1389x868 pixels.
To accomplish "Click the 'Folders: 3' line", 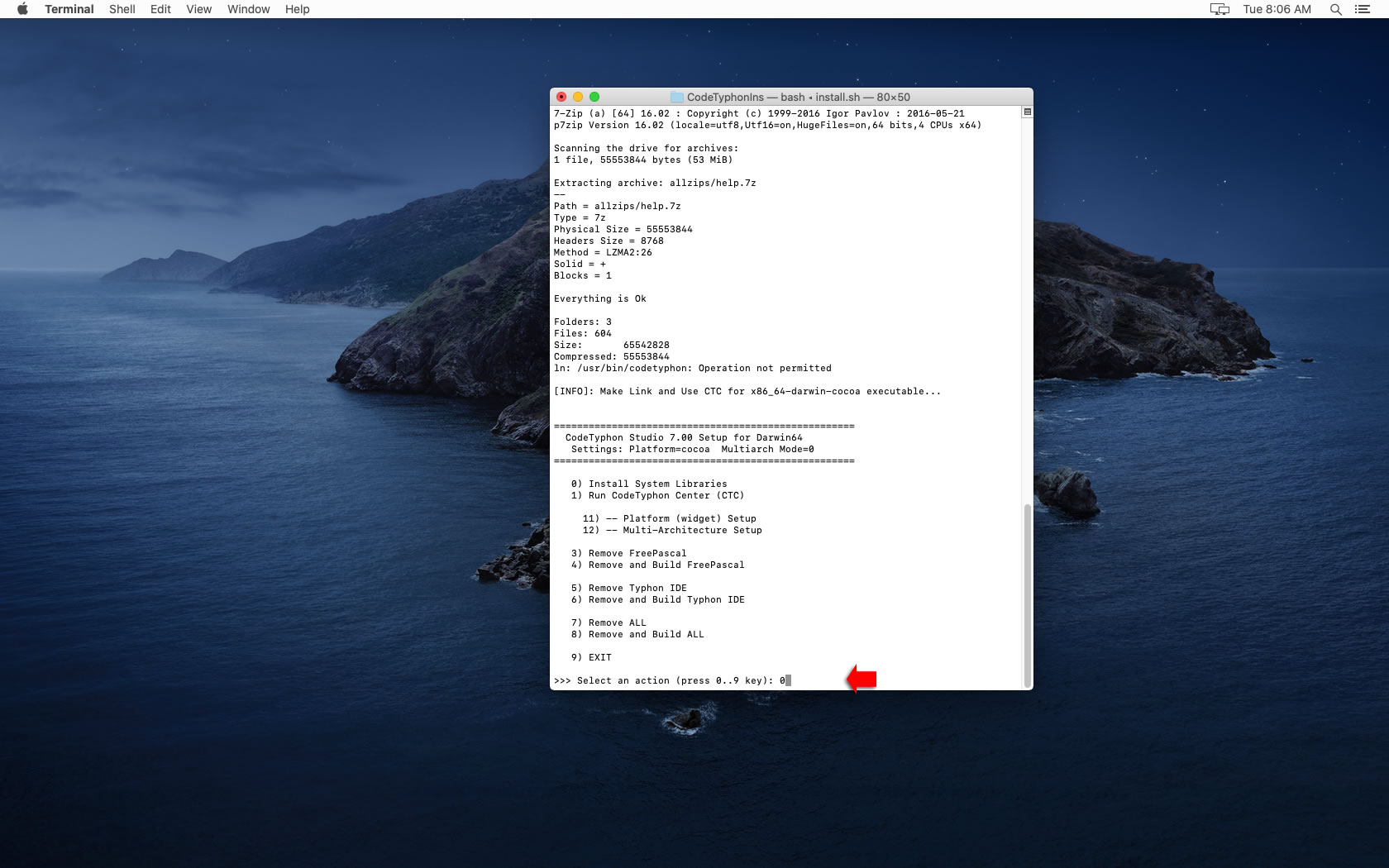I will click(x=583, y=322).
